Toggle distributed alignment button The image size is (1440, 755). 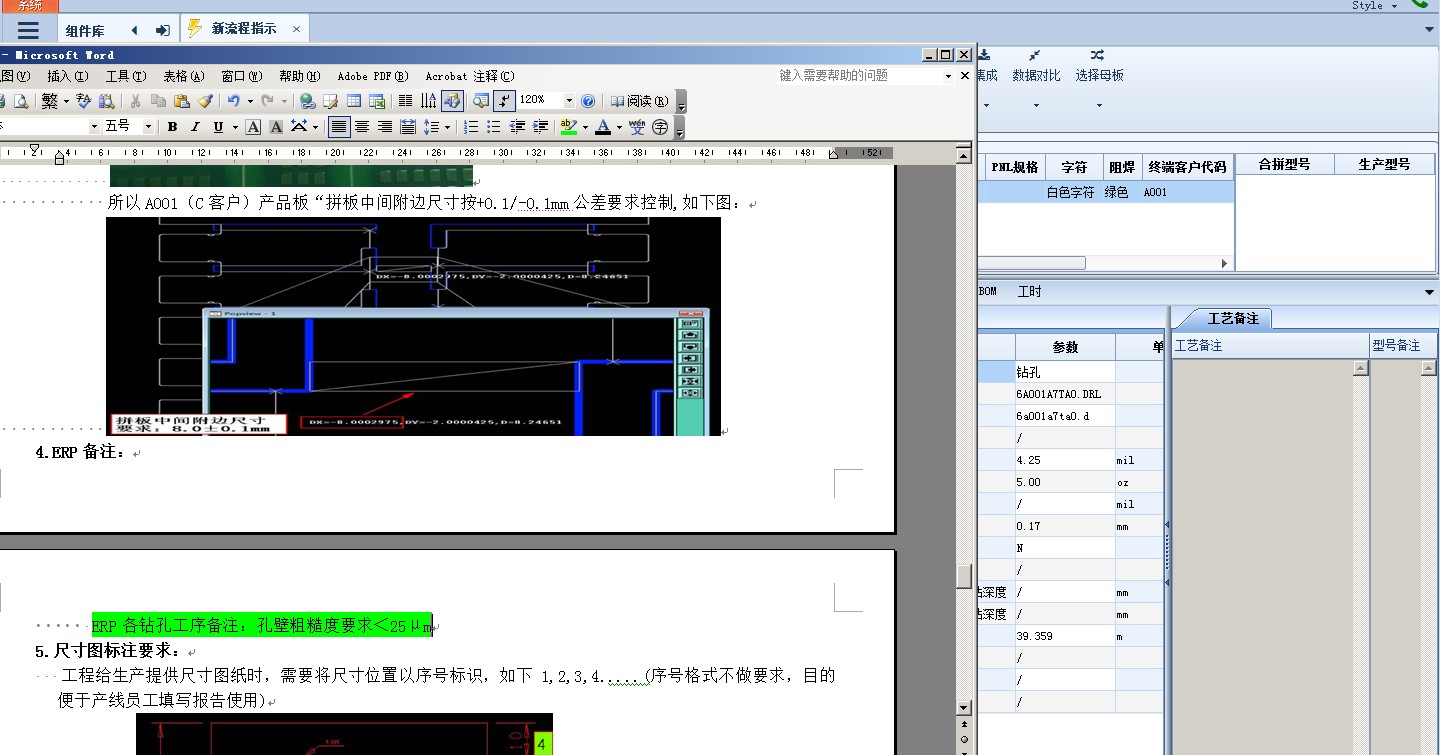407,127
